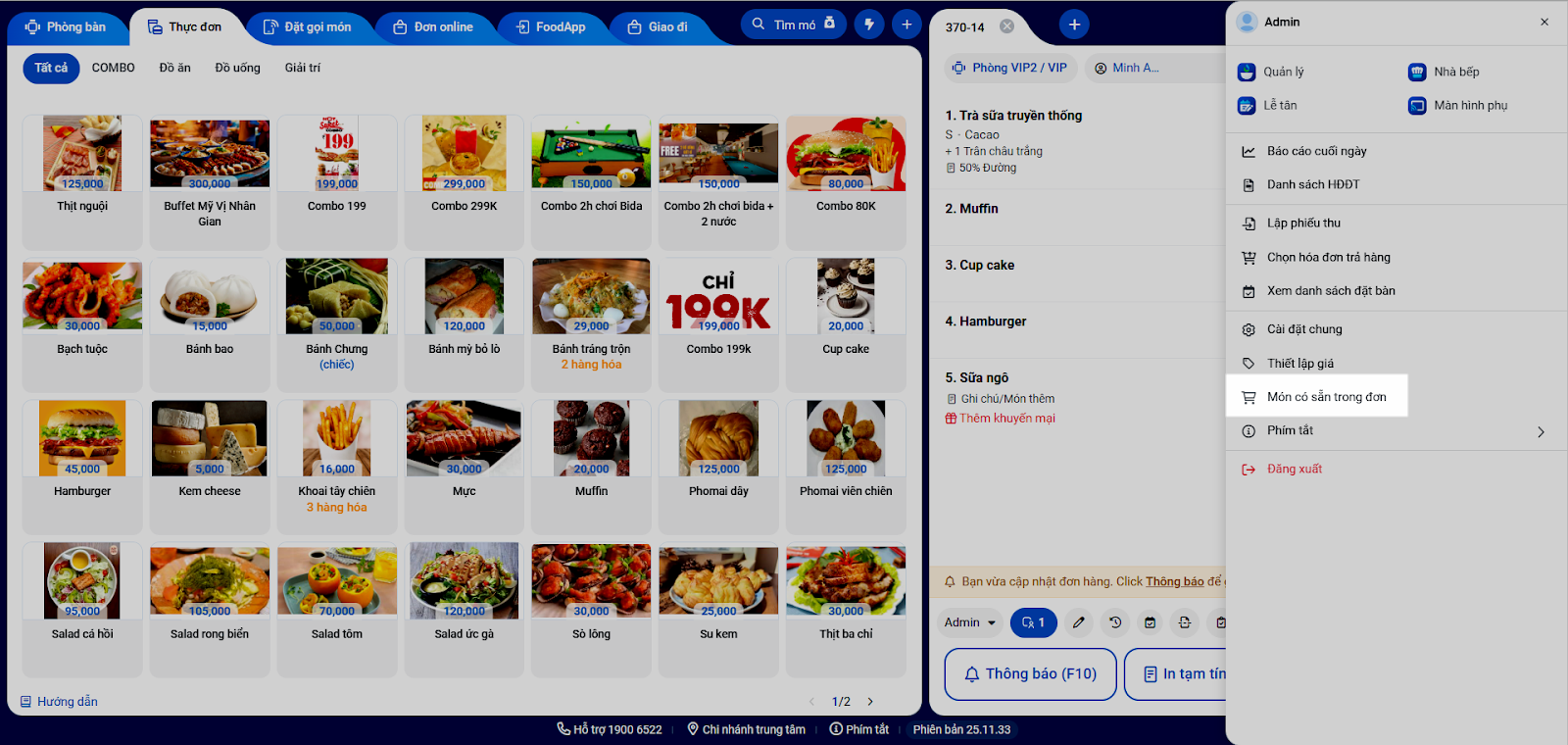This screenshot has height=745, width=1568.
Task: Open the Nhà bếp kitchen screen
Action: click(1444, 72)
